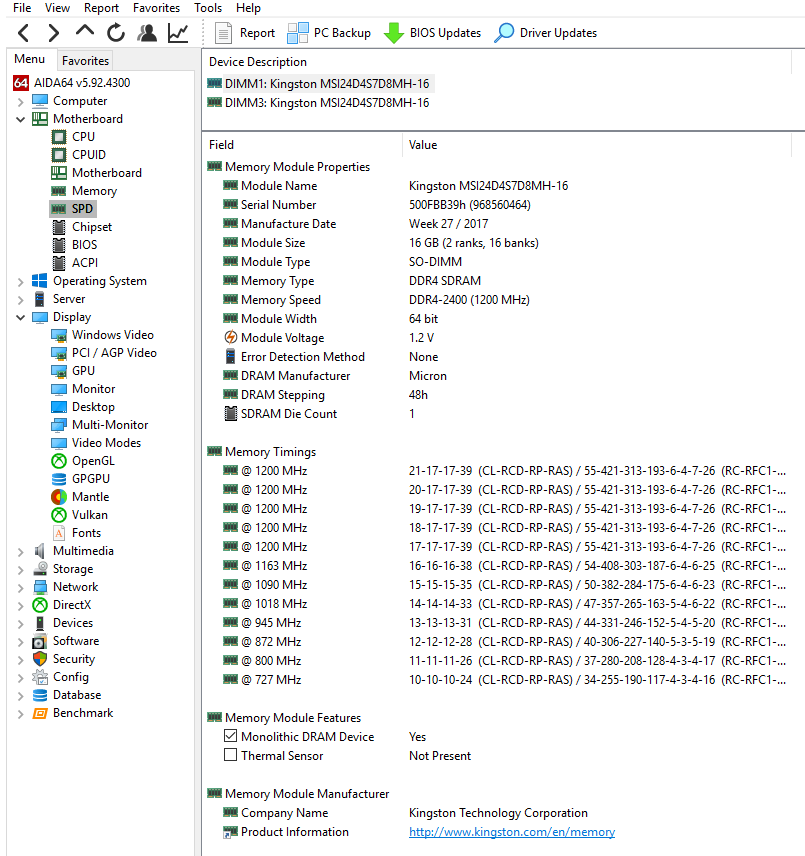Open the Security shield icon
Image resolution: width=805 pixels, height=856 pixels.
click(x=40, y=659)
